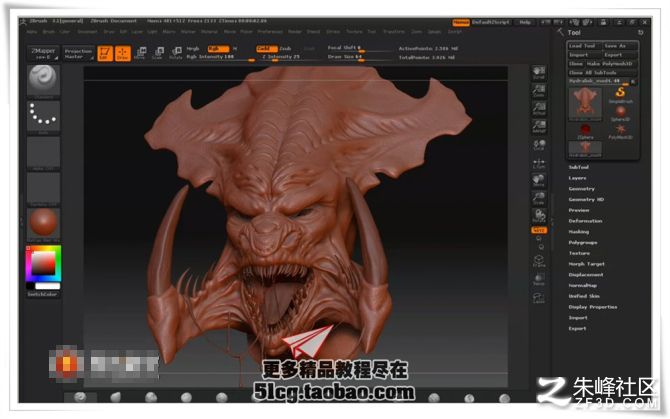Click the Actual size icon
This screenshot has width=670, height=419.
[539, 108]
